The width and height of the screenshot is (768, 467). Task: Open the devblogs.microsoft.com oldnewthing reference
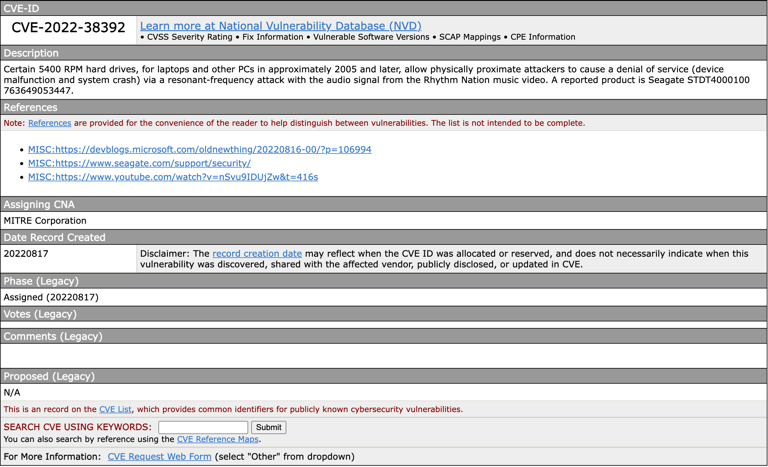pos(199,149)
